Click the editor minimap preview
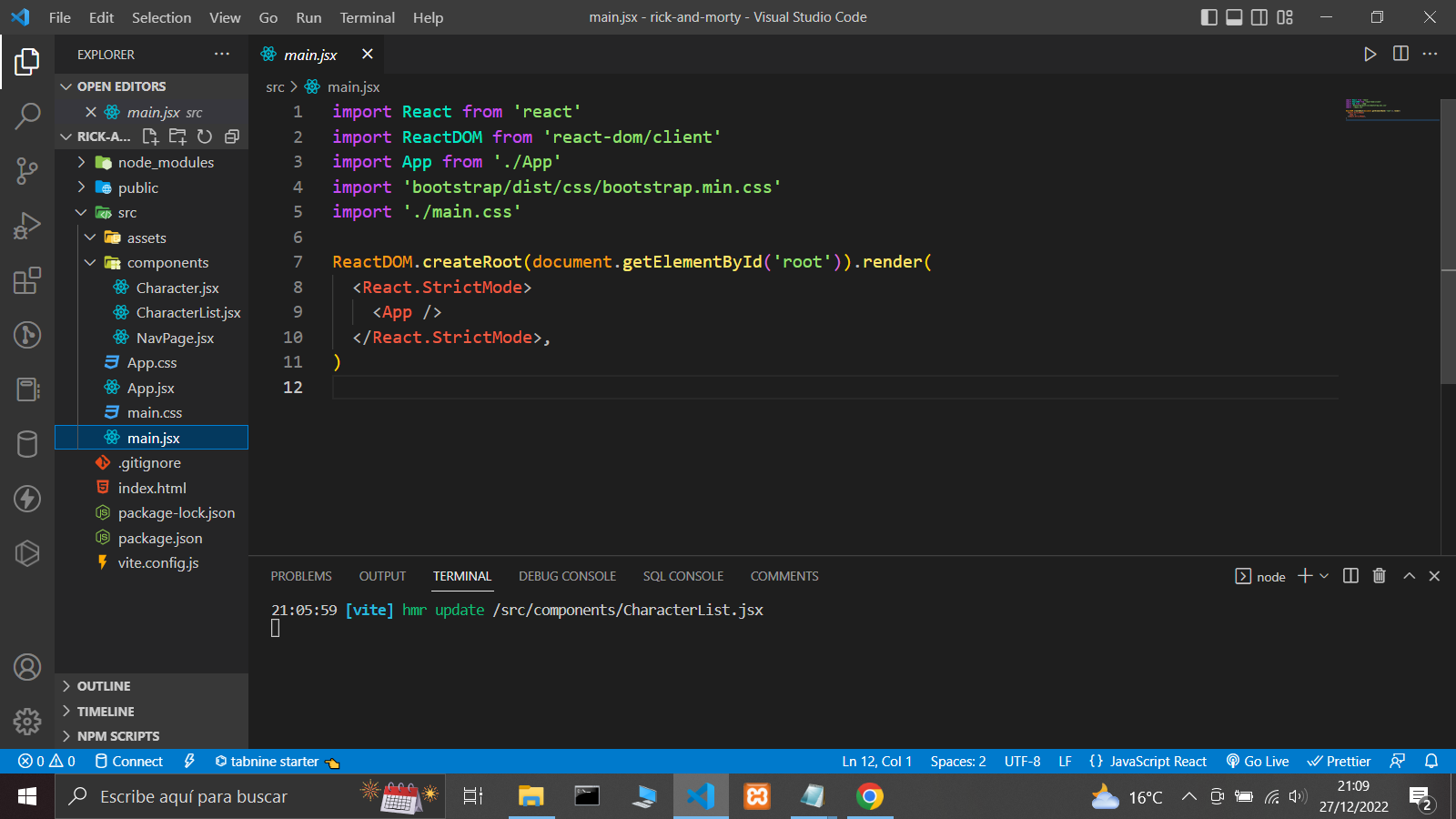 tap(1390, 109)
